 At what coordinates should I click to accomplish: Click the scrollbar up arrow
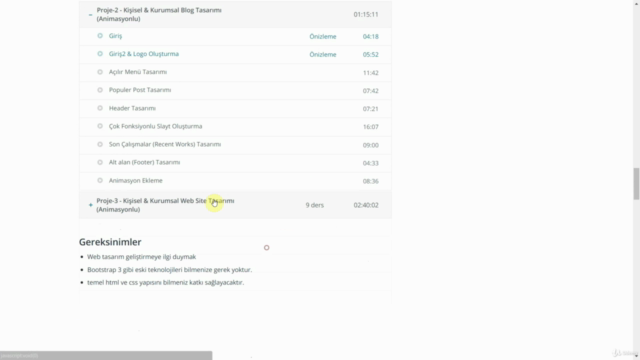(x=636, y=3)
